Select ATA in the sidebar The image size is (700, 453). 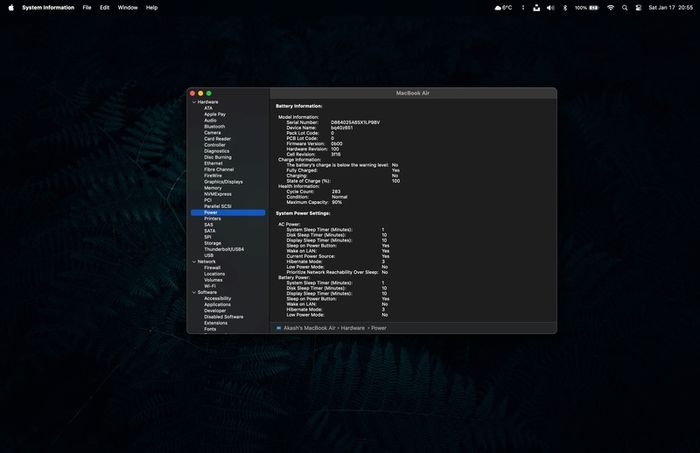(208, 108)
